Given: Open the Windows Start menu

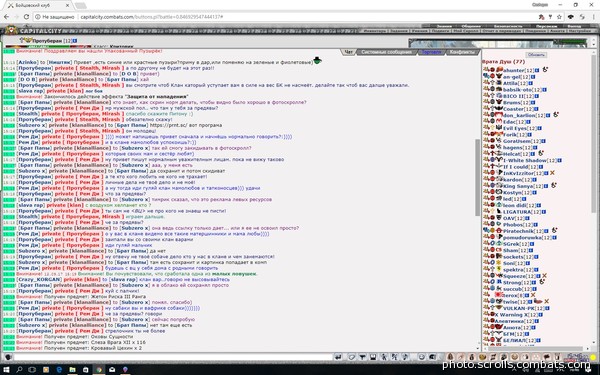Looking at the screenshot, I should pyautogui.click(x=6, y=370).
